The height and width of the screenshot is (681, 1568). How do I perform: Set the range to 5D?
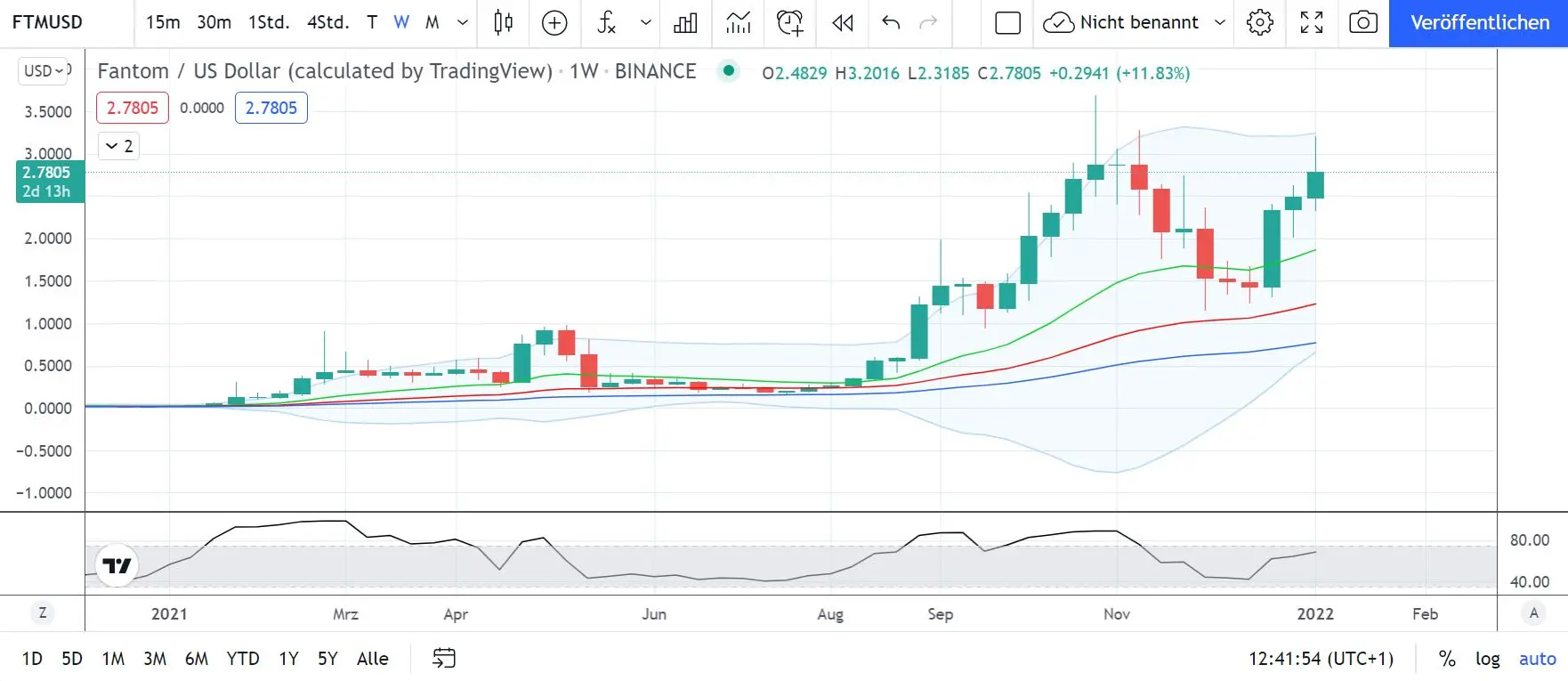[72, 659]
